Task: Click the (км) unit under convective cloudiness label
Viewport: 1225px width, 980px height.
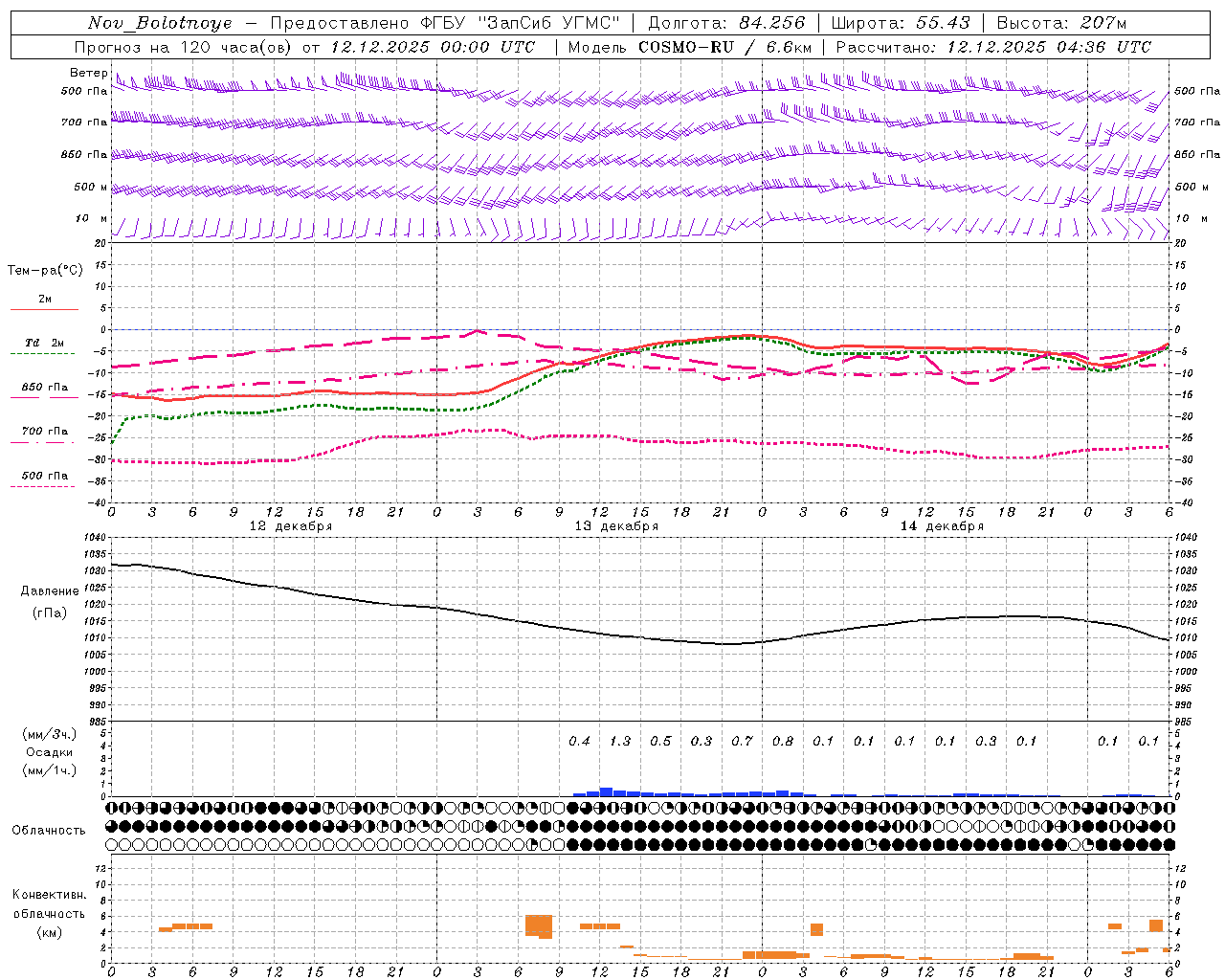Action: pyautogui.click(x=50, y=932)
